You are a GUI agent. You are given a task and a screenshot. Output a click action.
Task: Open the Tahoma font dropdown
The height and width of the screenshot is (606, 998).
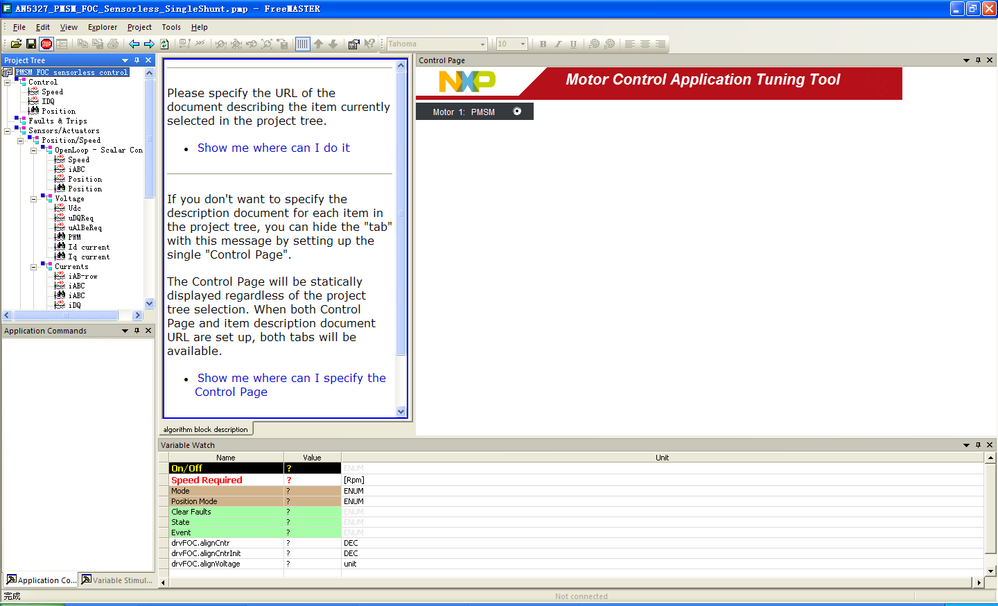coord(482,44)
